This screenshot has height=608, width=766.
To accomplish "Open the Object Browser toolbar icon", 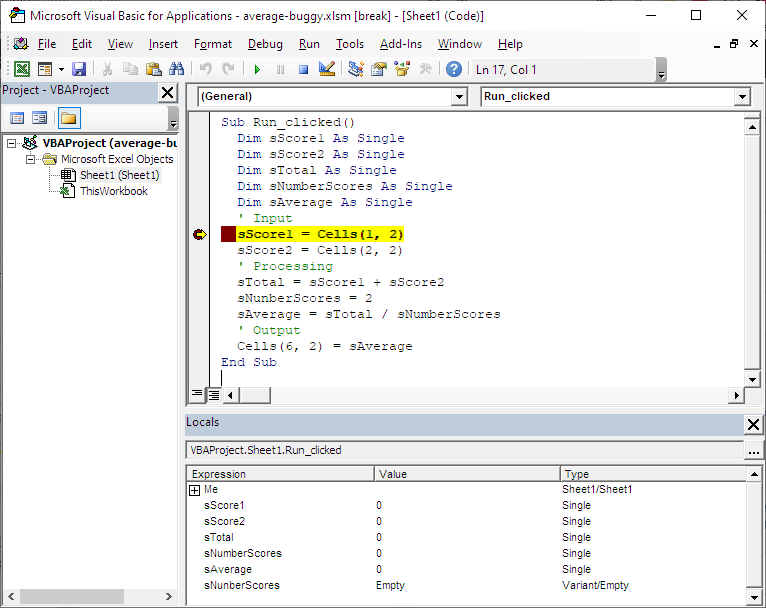I will point(402,69).
